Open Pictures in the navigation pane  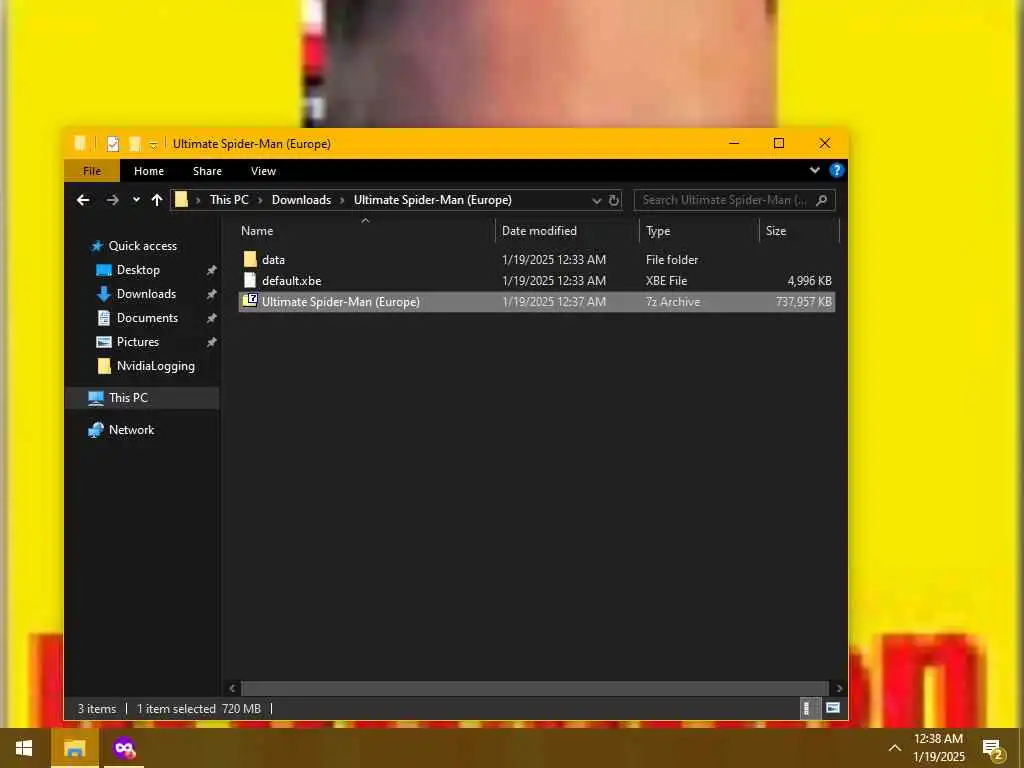pos(137,342)
